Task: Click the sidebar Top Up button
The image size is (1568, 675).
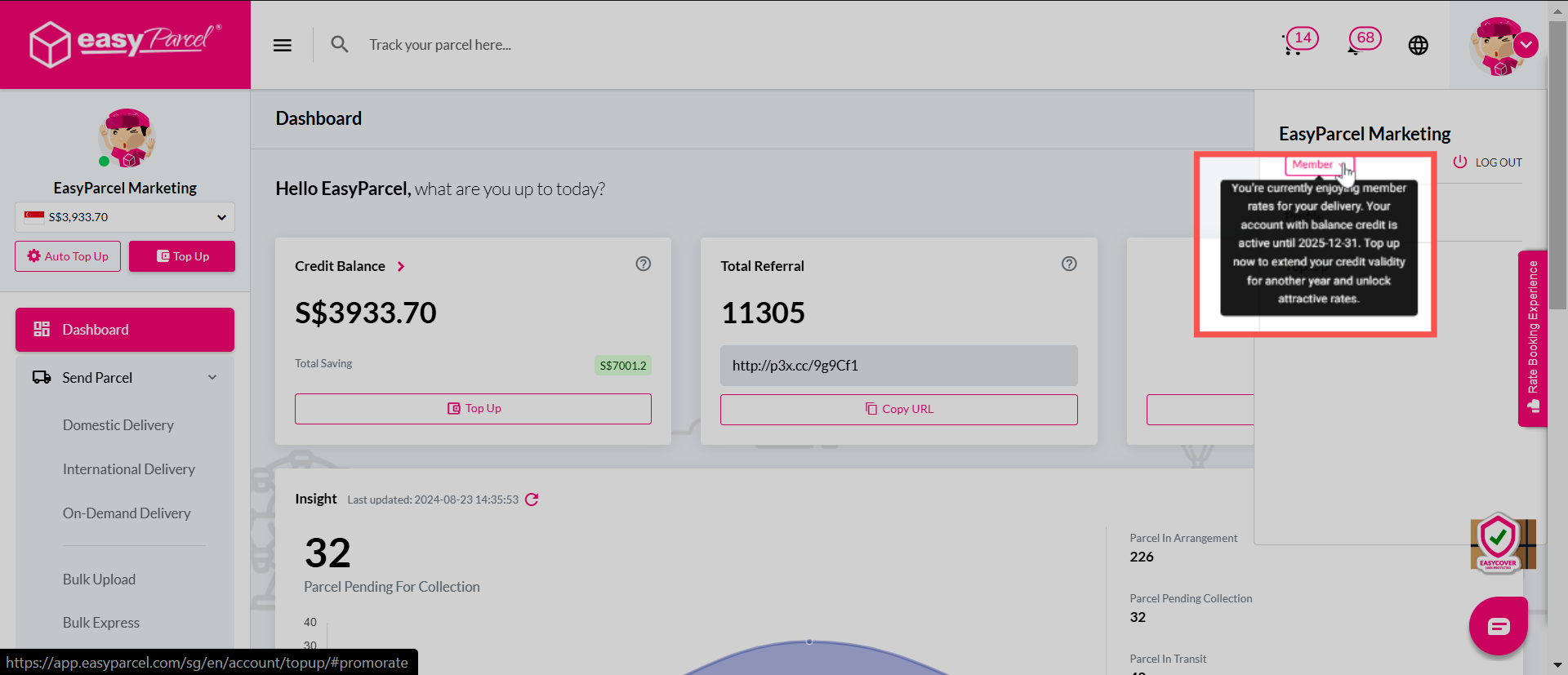Action: pyautogui.click(x=182, y=256)
